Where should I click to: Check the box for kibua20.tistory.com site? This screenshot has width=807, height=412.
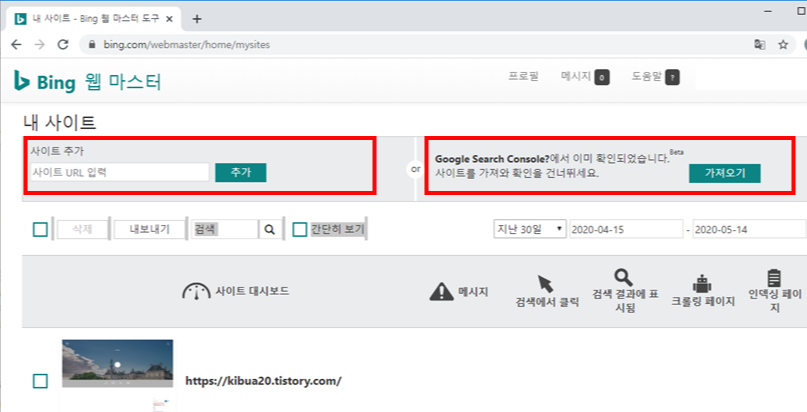pos(40,381)
